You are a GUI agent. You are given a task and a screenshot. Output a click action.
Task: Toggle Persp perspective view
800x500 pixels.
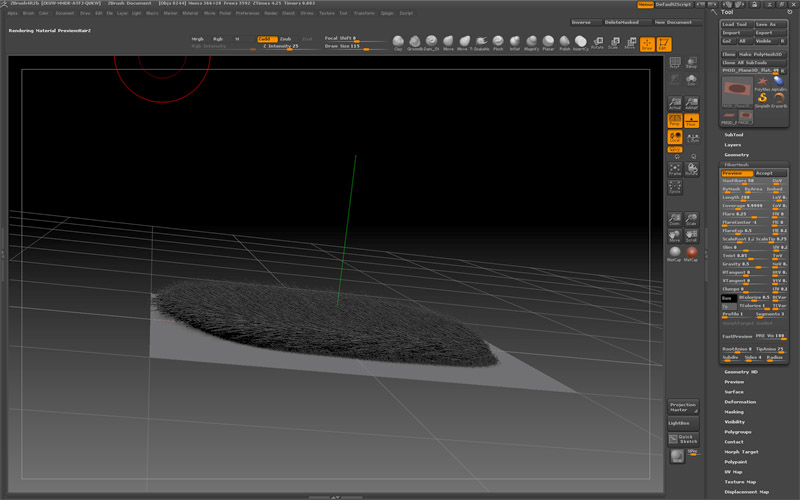tap(675, 120)
